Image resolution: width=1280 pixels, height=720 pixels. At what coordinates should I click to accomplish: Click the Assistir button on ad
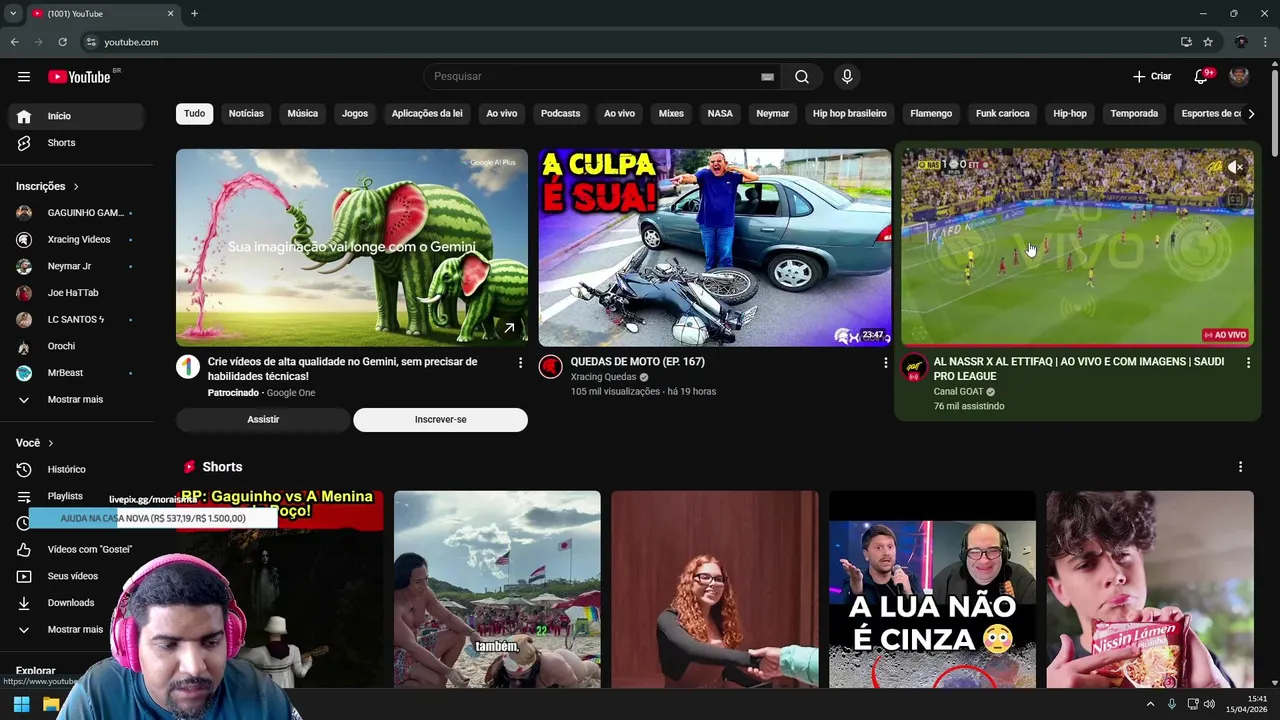[x=263, y=420]
